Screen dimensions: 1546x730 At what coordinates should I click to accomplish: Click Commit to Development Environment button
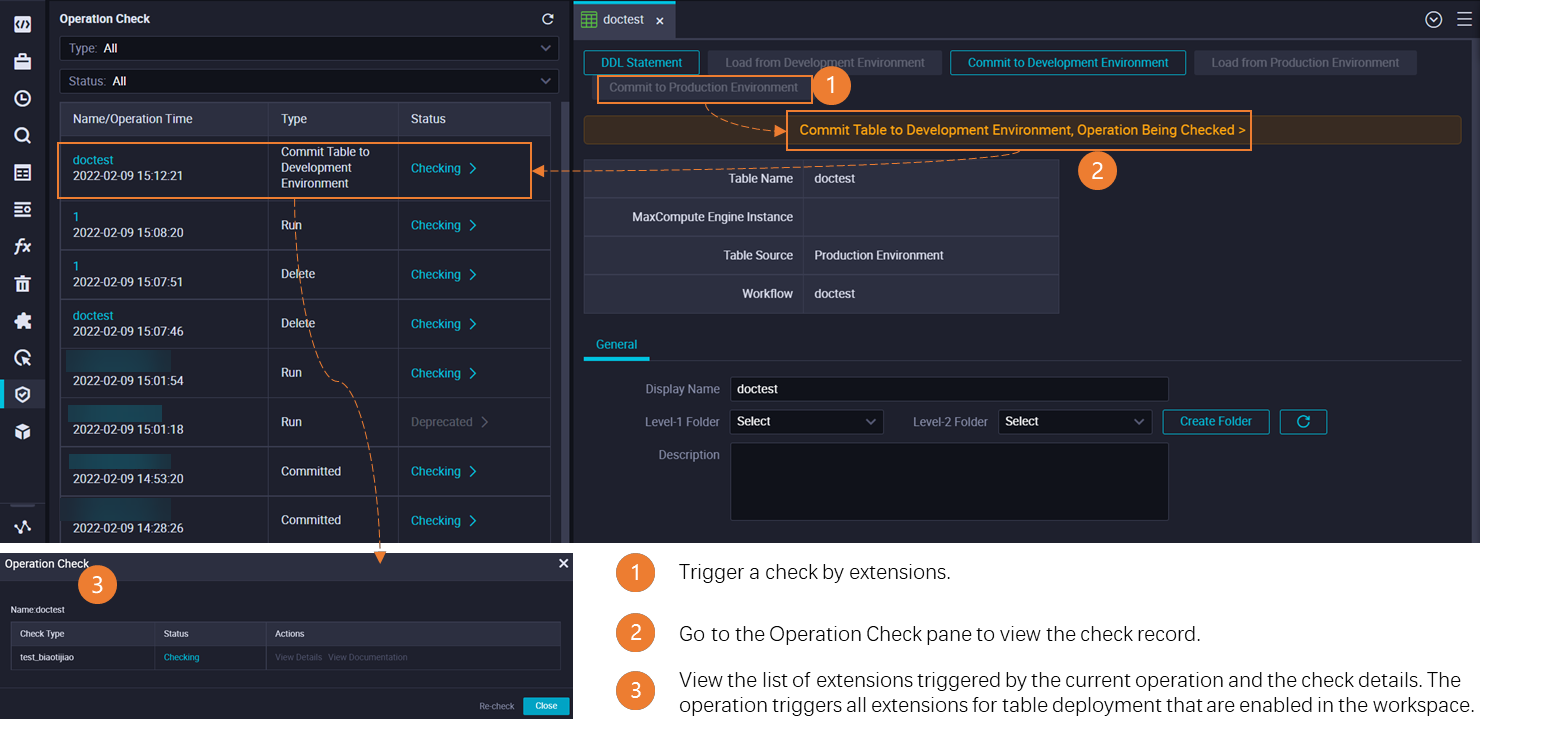click(1068, 63)
